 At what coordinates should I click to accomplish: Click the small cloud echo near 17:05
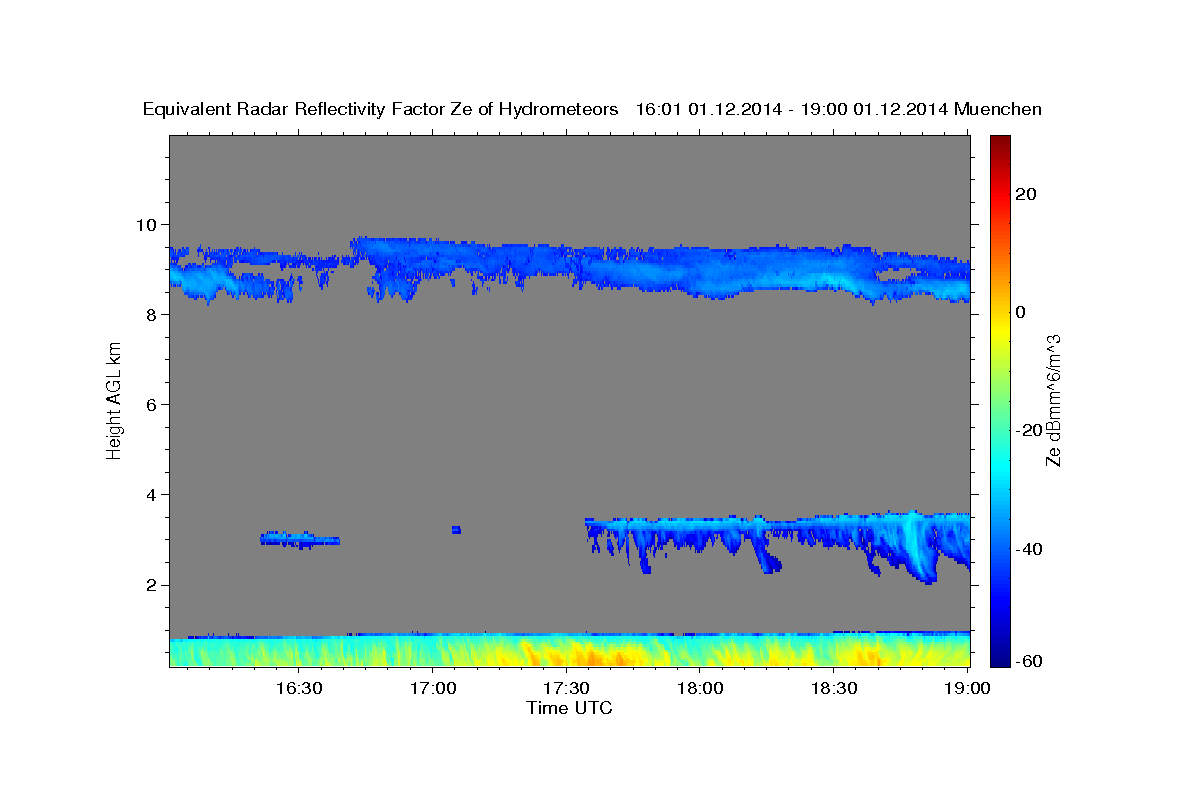pyautogui.click(x=456, y=529)
